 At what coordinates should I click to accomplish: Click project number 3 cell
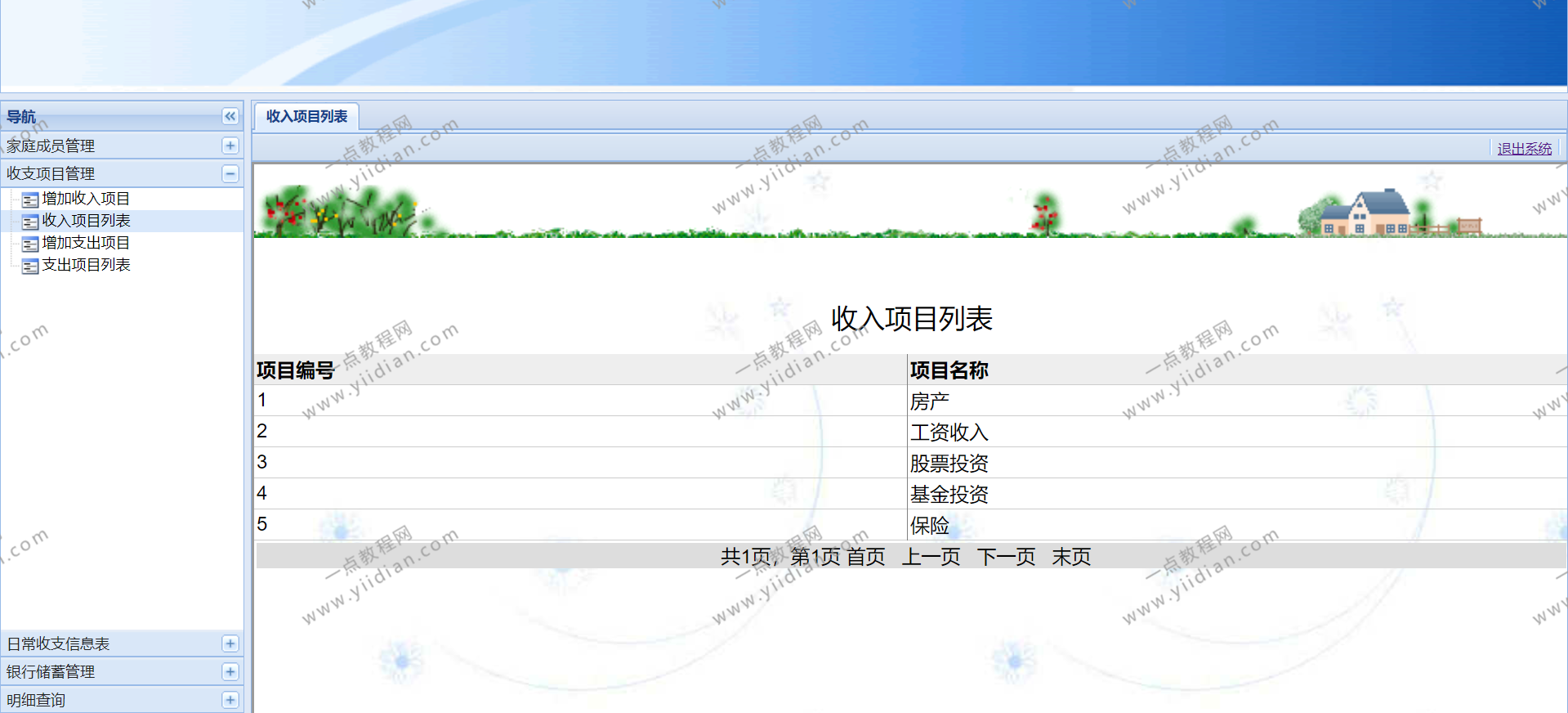[x=581, y=463]
